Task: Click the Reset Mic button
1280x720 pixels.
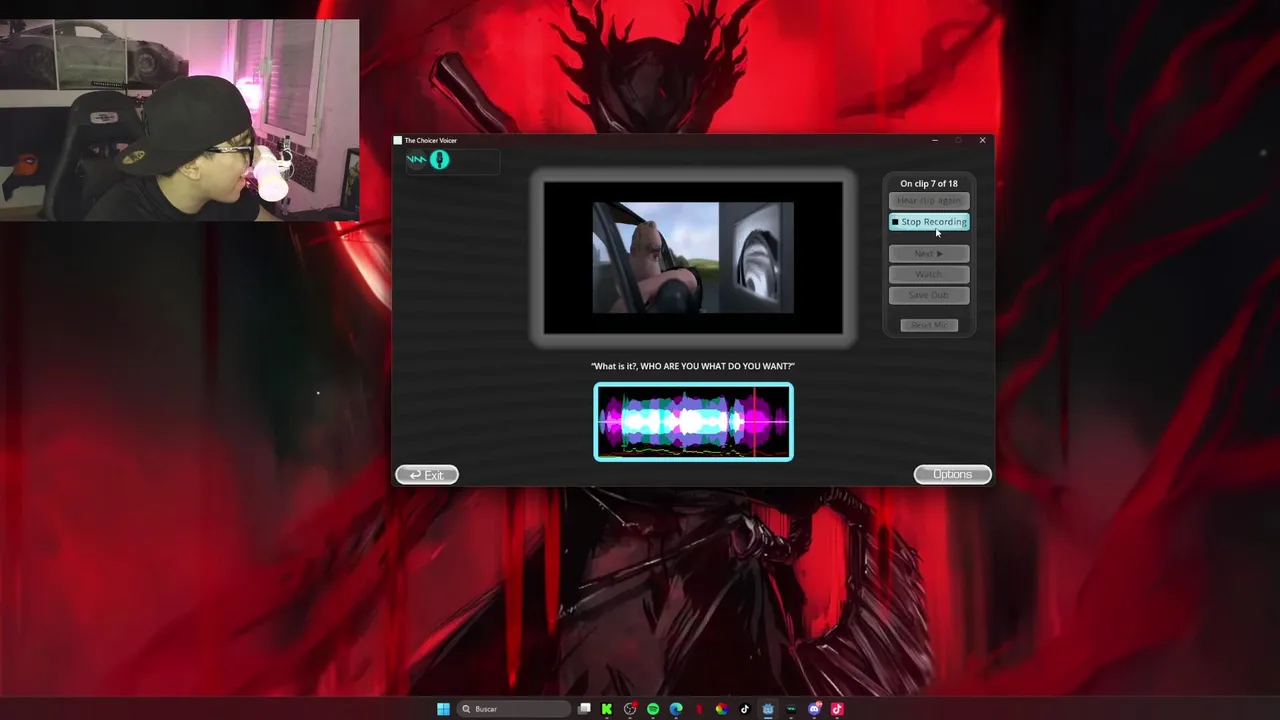Action: coord(929,325)
